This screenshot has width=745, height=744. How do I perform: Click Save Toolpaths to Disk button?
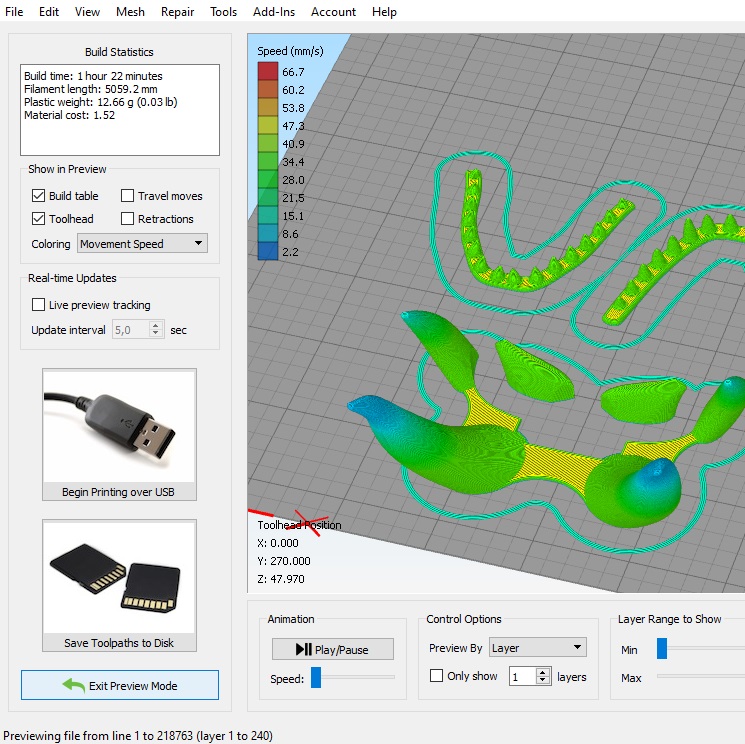point(119,585)
